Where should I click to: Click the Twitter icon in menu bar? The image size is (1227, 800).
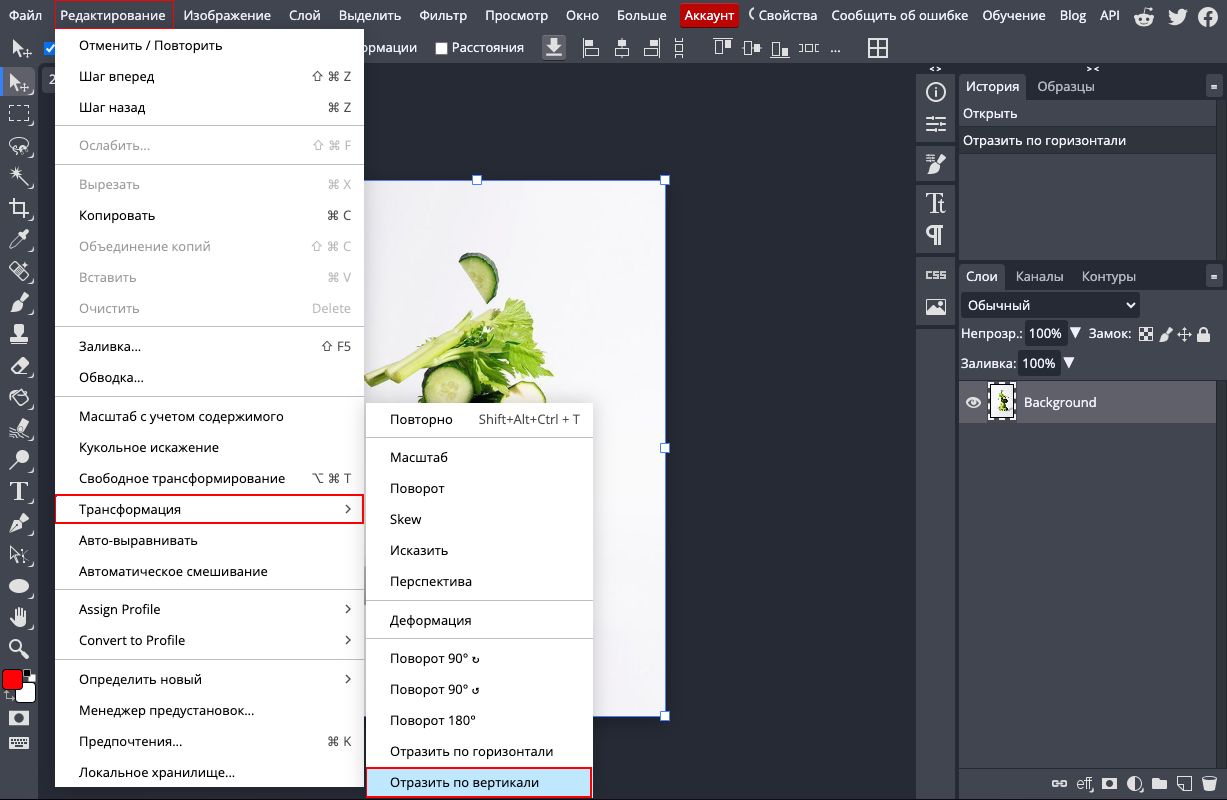point(1177,16)
